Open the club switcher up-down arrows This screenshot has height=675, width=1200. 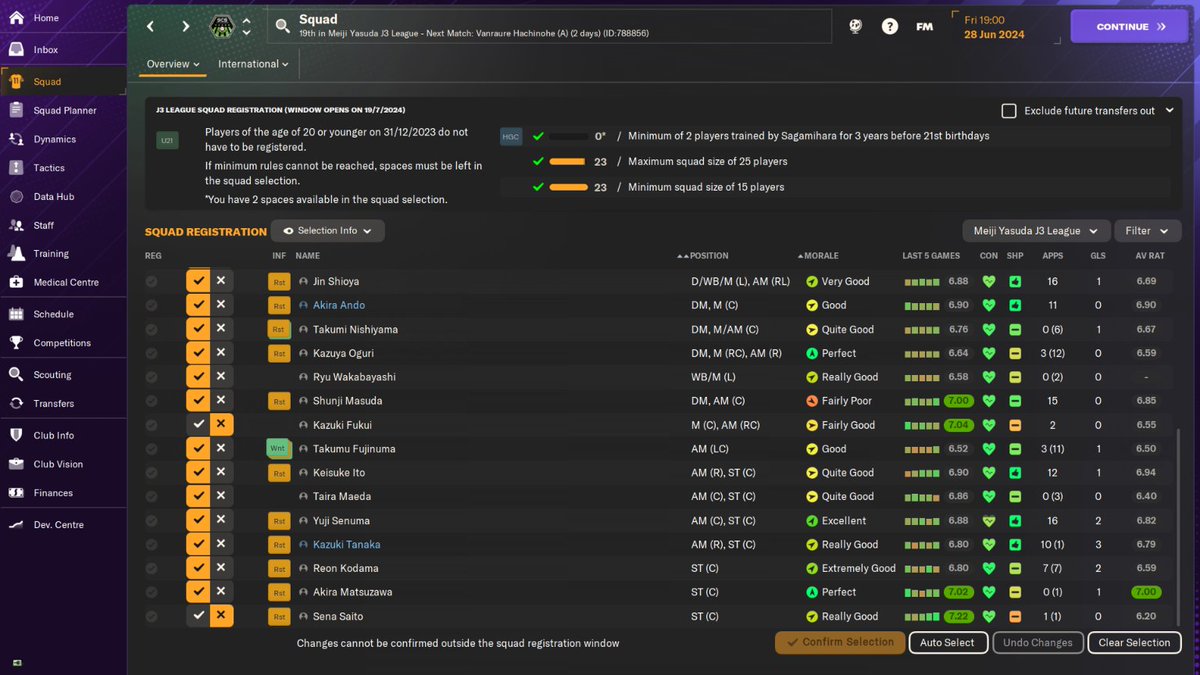tap(246, 27)
